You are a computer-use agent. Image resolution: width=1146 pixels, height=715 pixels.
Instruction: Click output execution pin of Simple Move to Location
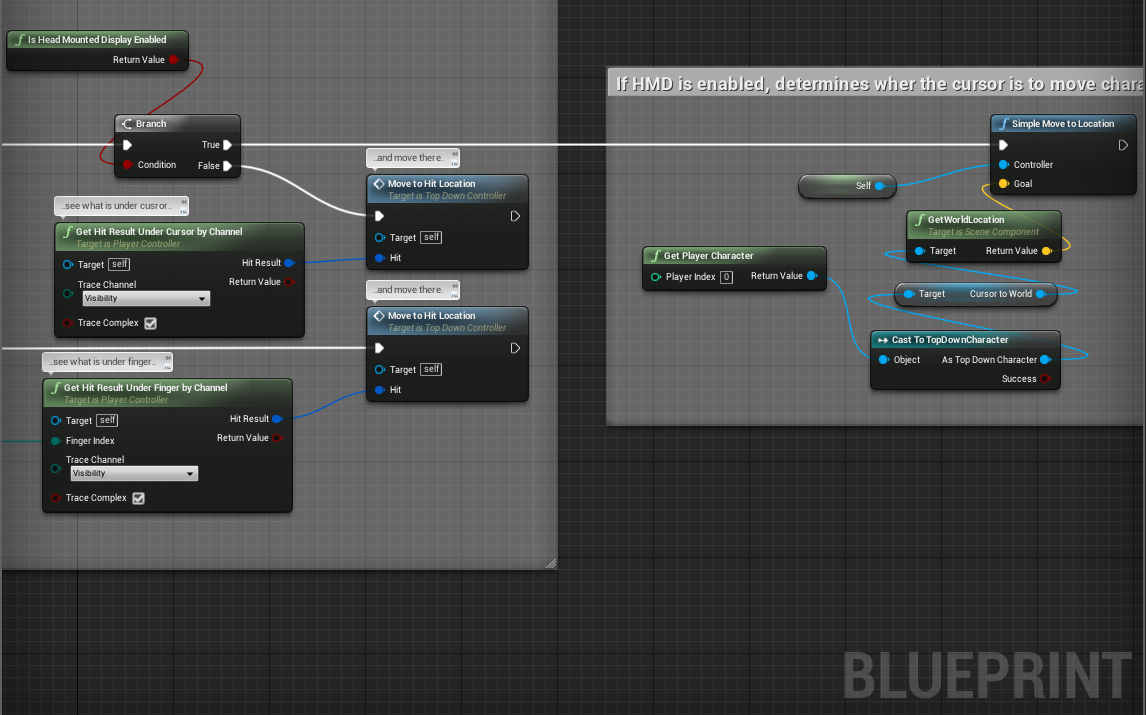1124,145
